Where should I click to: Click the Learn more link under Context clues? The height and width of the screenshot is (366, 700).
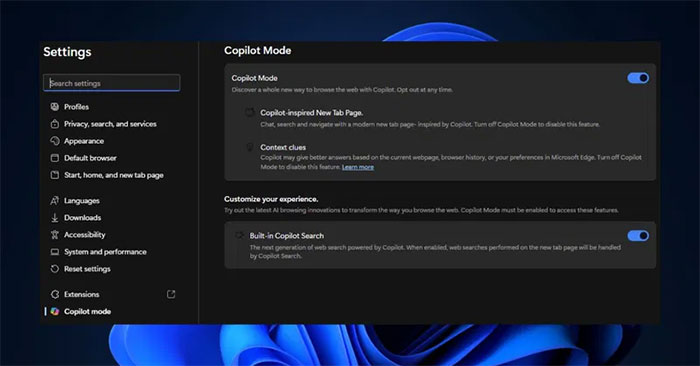(x=358, y=167)
